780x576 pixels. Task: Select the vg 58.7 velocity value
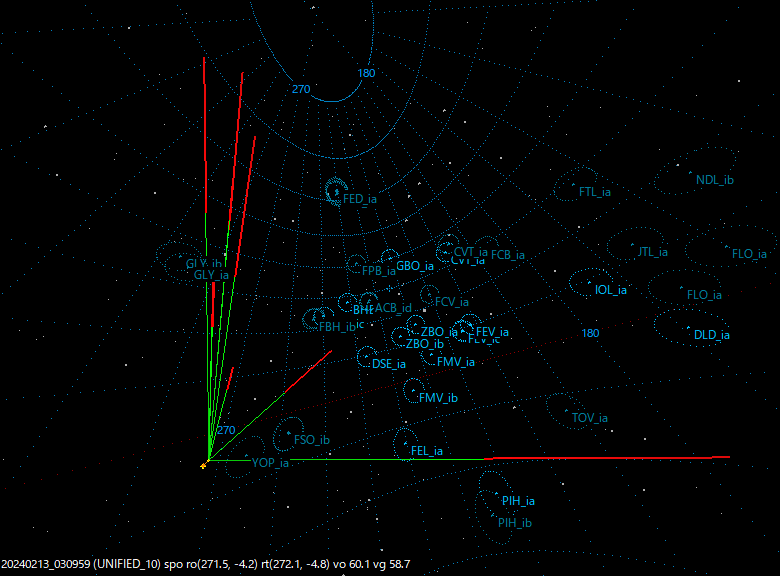[x=392, y=564]
